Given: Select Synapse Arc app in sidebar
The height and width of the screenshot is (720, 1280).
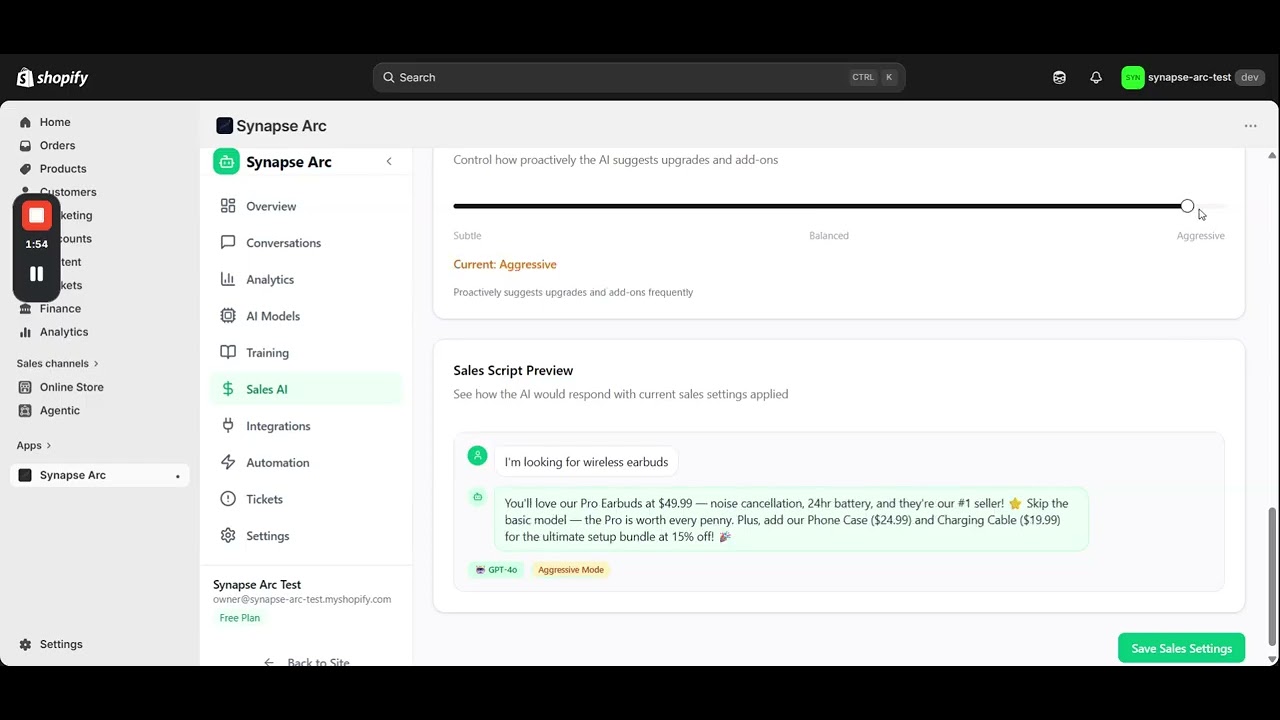Looking at the screenshot, I should (x=100, y=475).
